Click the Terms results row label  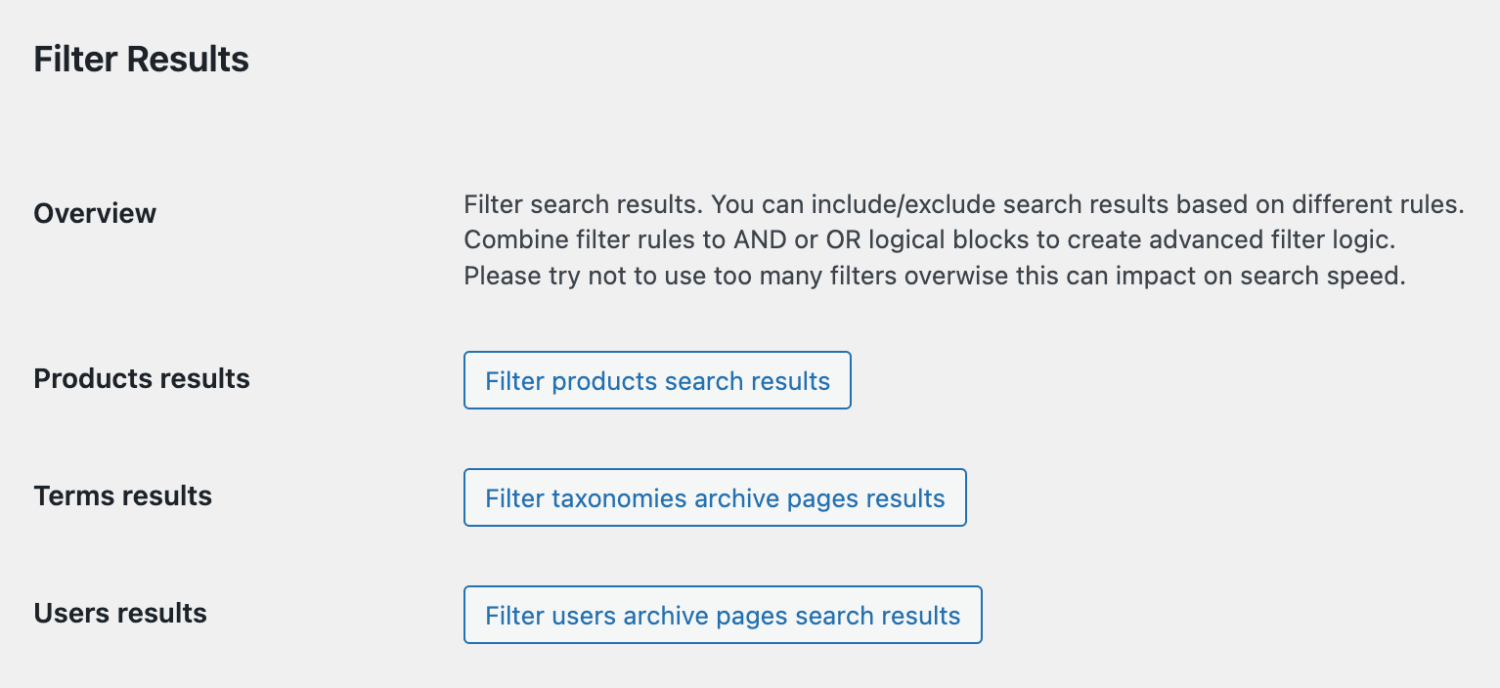(x=122, y=496)
